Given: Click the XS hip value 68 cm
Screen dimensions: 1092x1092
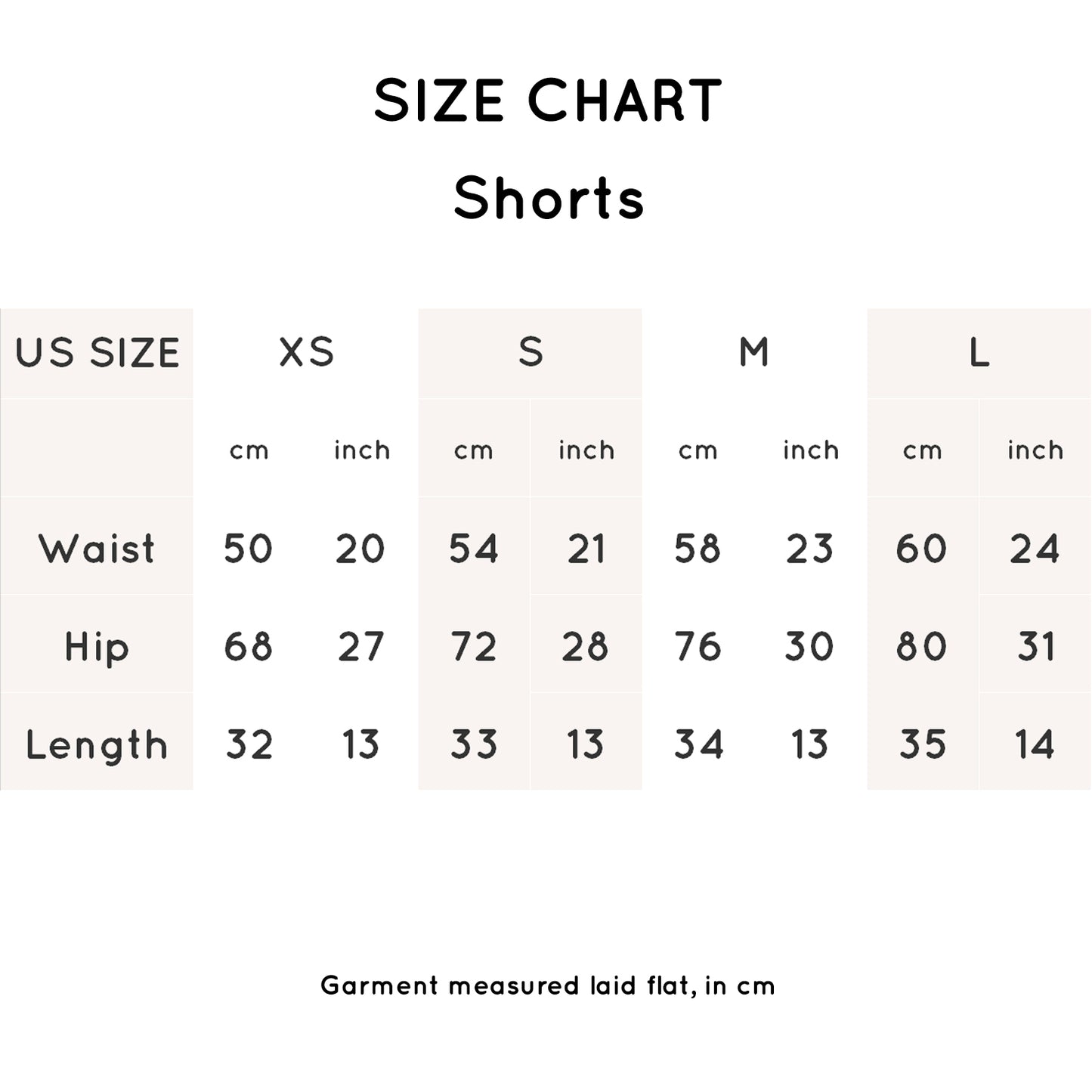Looking at the screenshot, I should 248,647.
